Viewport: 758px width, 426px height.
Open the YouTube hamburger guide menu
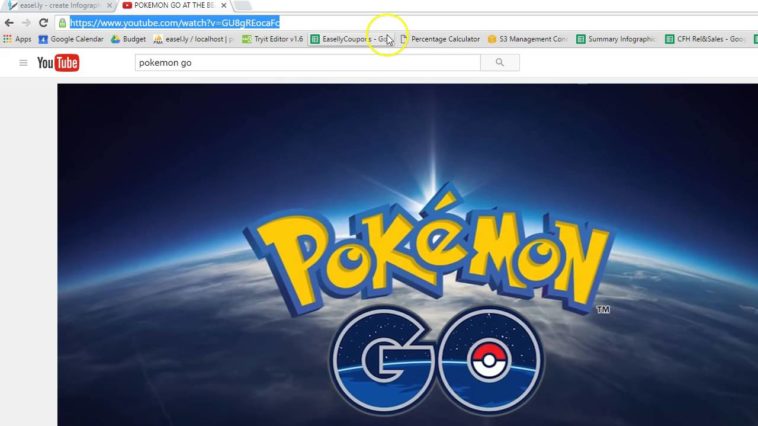[x=23, y=63]
